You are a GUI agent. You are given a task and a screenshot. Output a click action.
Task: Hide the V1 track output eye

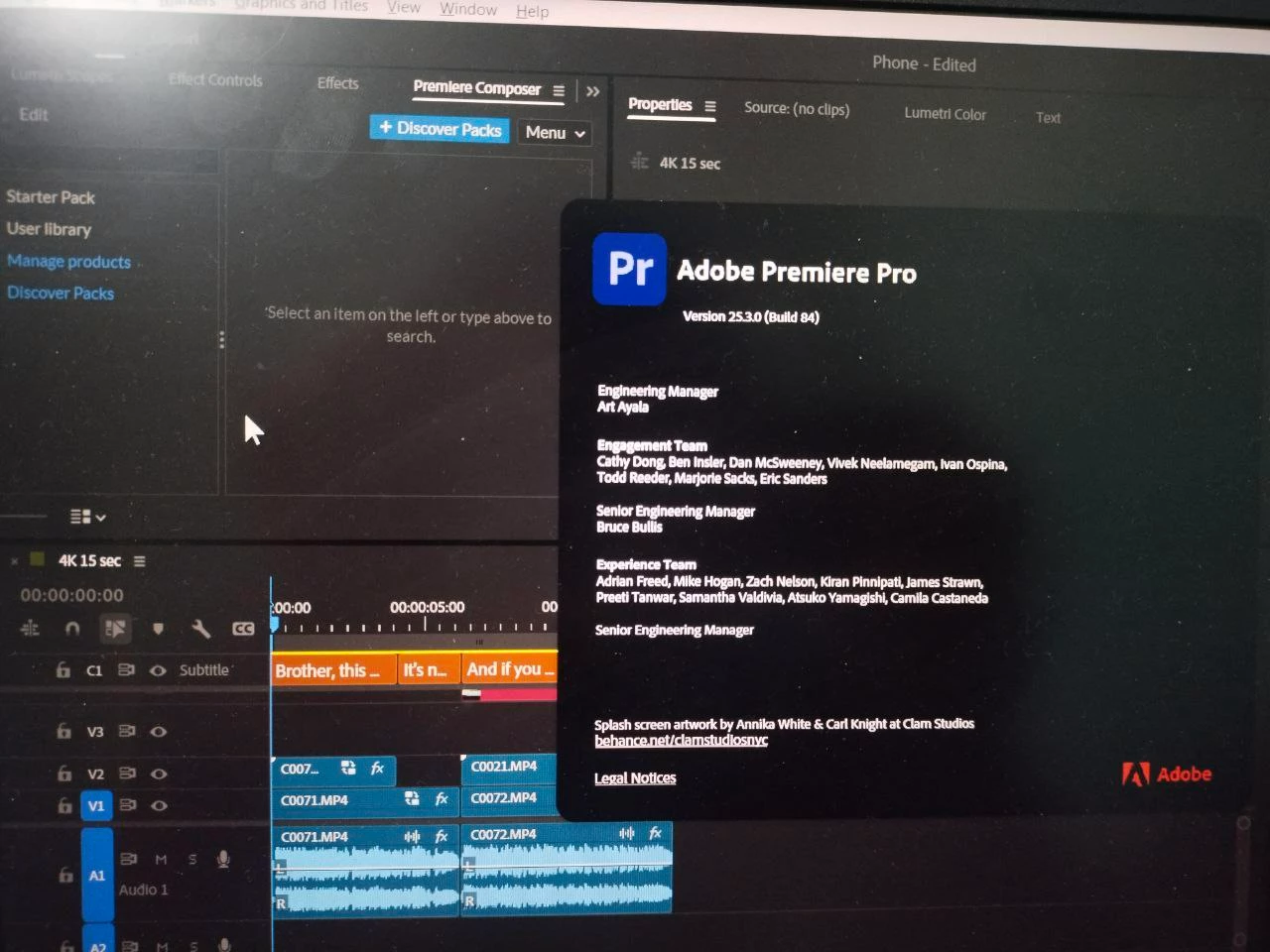coord(159,805)
